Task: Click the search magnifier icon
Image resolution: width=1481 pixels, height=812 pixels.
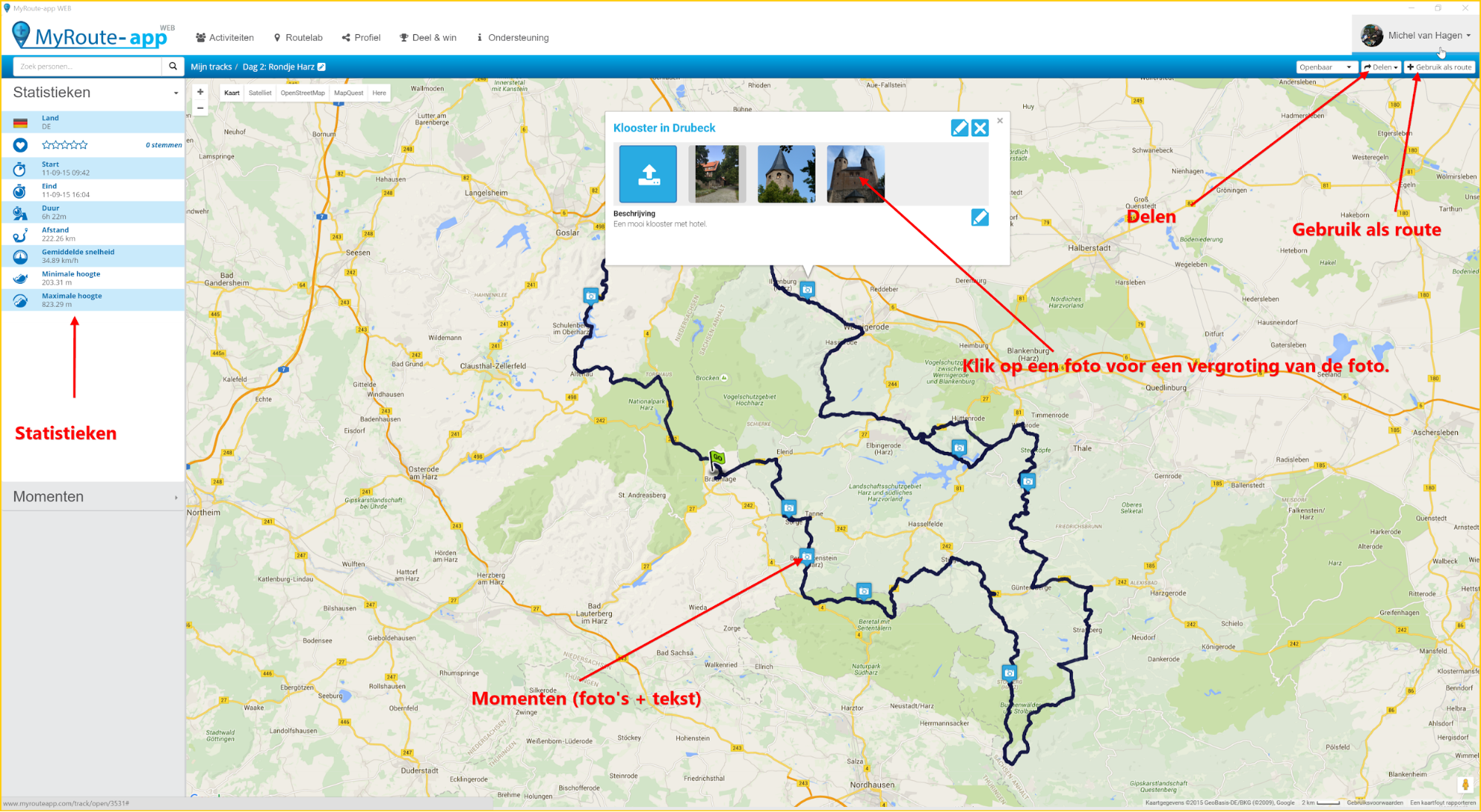Action: (x=173, y=67)
